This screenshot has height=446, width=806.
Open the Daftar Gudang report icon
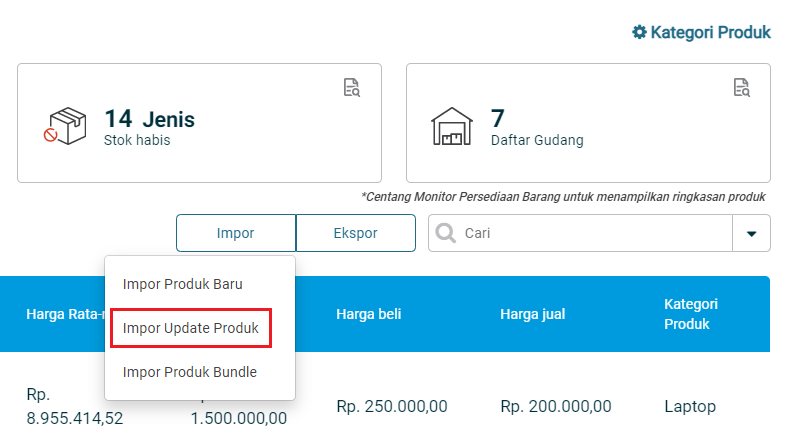click(x=741, y=87)
